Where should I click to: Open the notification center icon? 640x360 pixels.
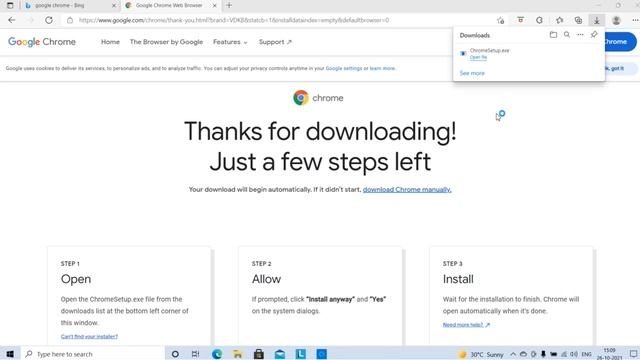633,354
